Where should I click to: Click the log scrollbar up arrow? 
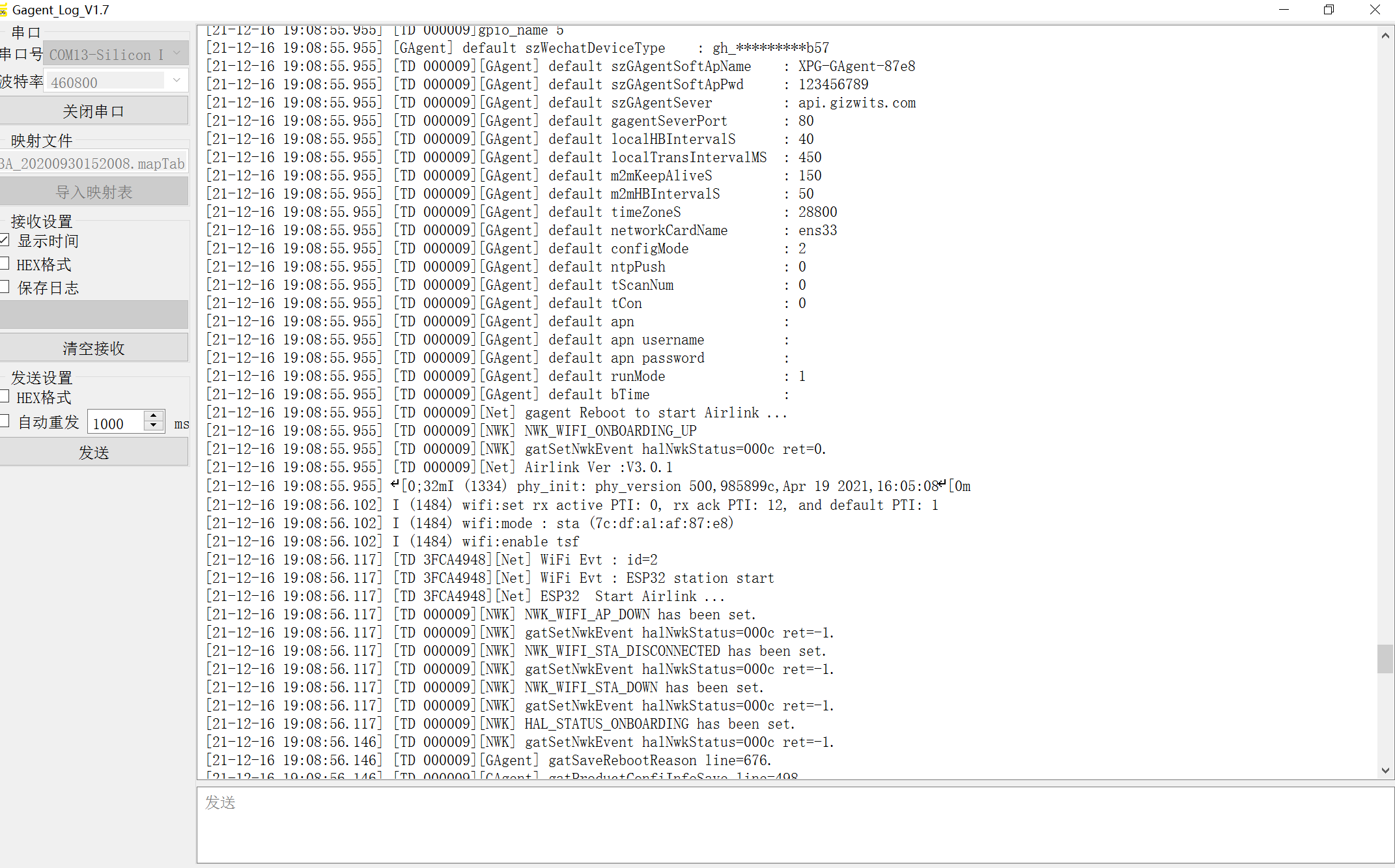click(x=1385, y=36)
